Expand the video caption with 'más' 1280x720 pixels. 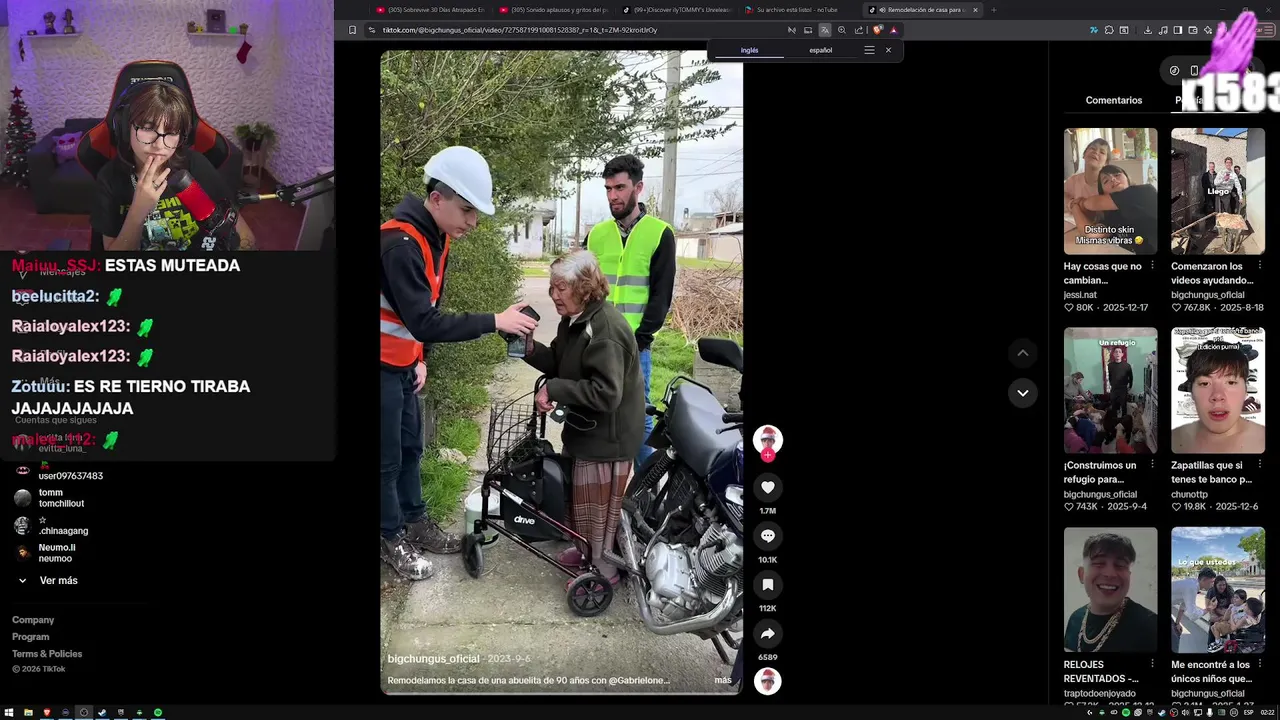[722, 680]
